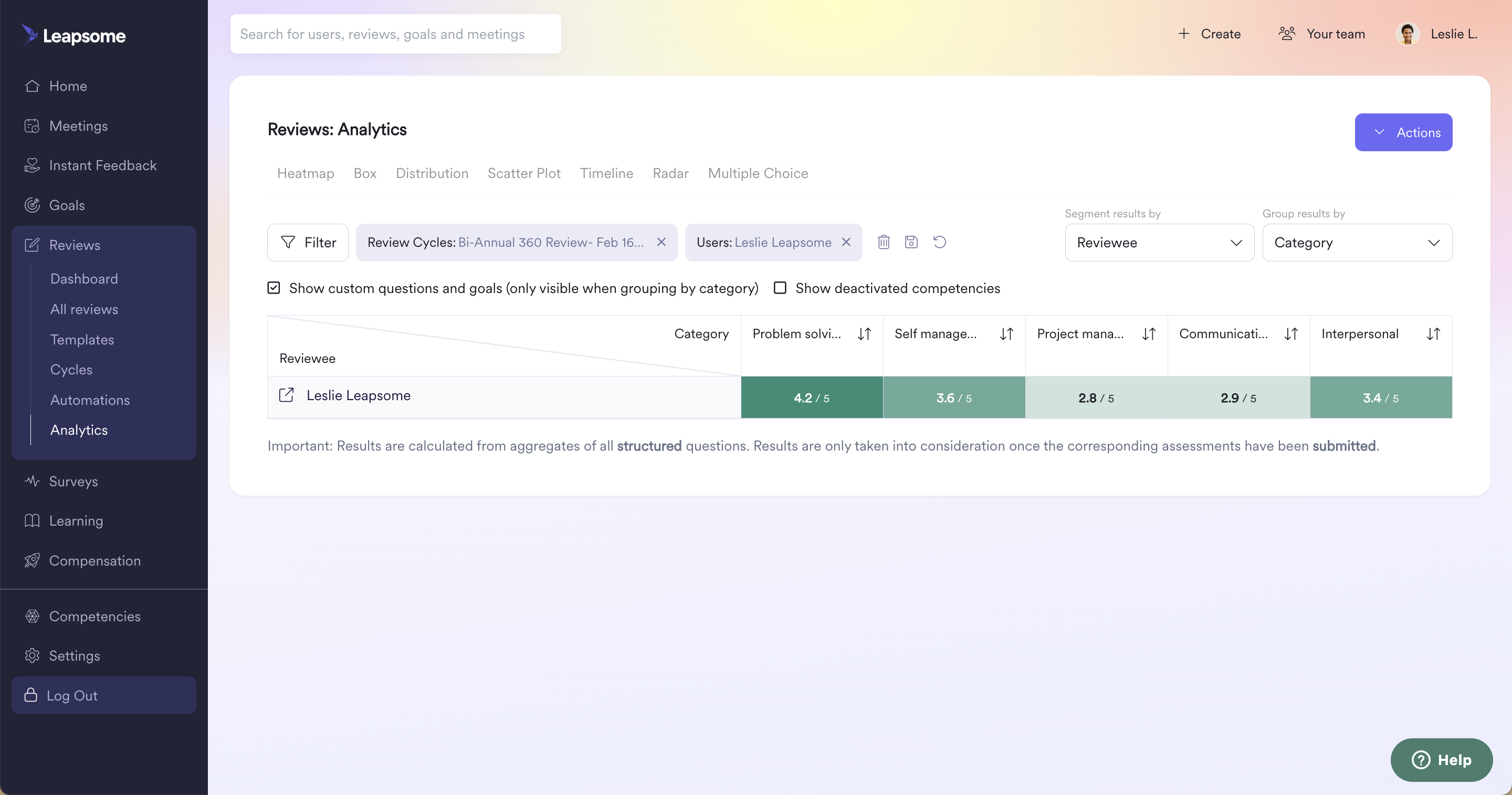Viewport: 1512px width, 795px height.
Task: Click the 4.2 / 5 heatmap cell
Action: (811, 397)
